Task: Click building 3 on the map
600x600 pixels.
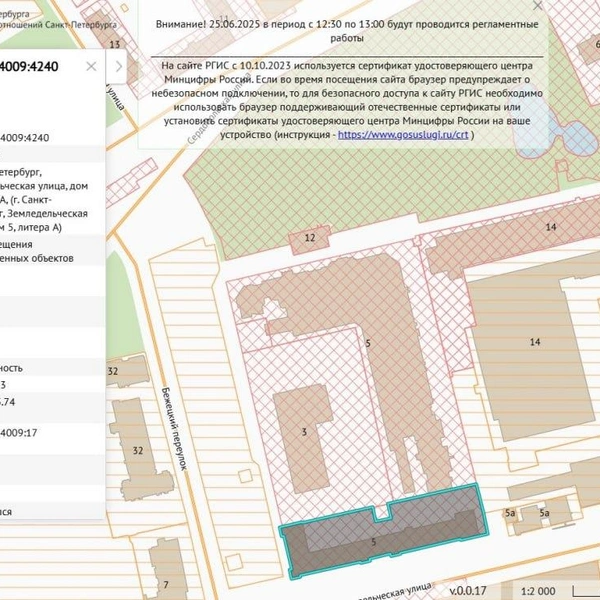Action: click(304, 432)
